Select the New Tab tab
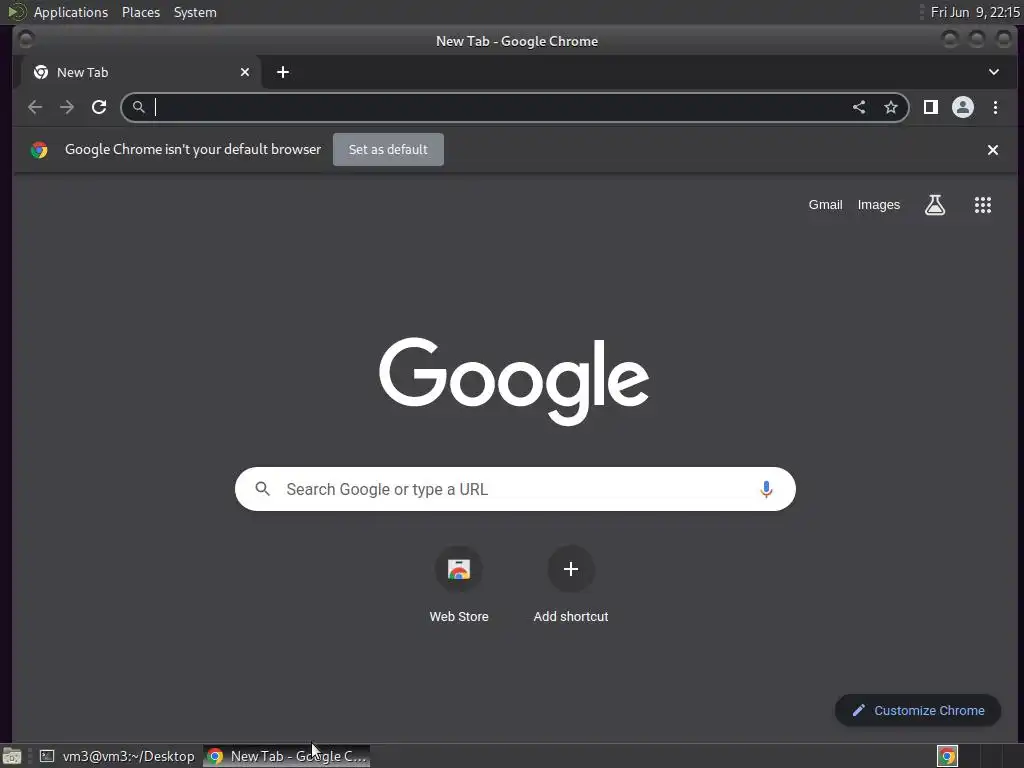Viewport: 1024px width, 768px height. pyautogui.click(x=142, y=72)
